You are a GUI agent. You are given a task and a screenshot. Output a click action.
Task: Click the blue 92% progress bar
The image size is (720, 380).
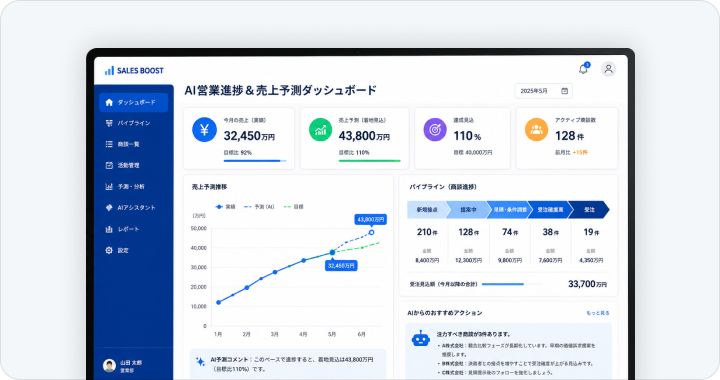[x=255, y=161]
